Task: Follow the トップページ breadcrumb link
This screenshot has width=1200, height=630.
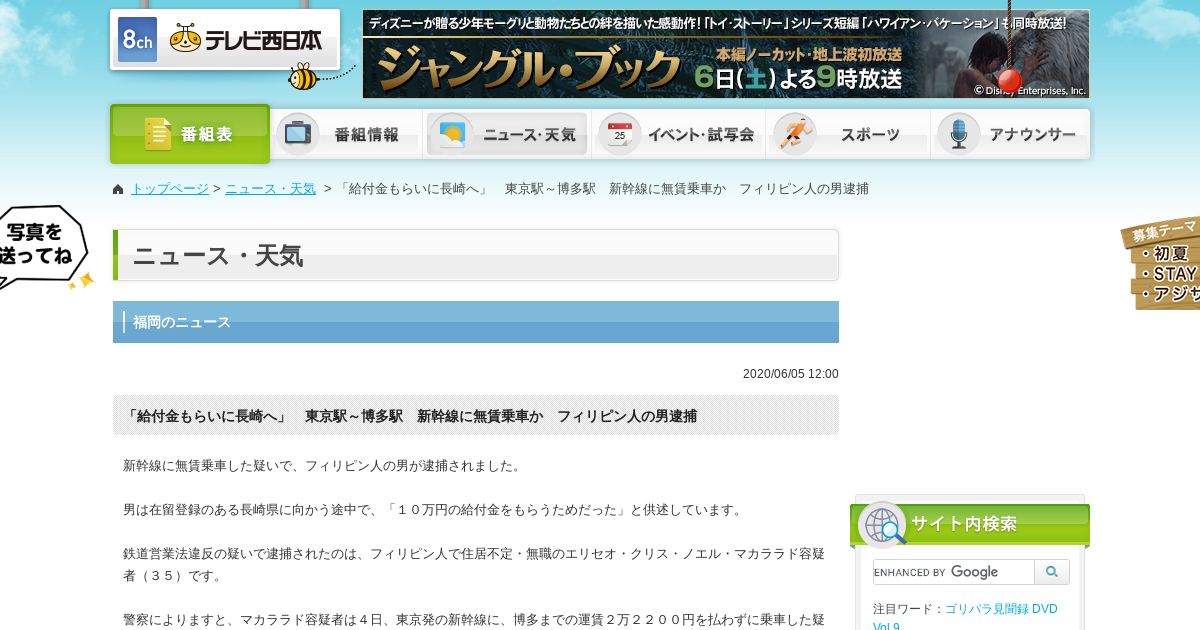Action: click(x=170, y=189)
